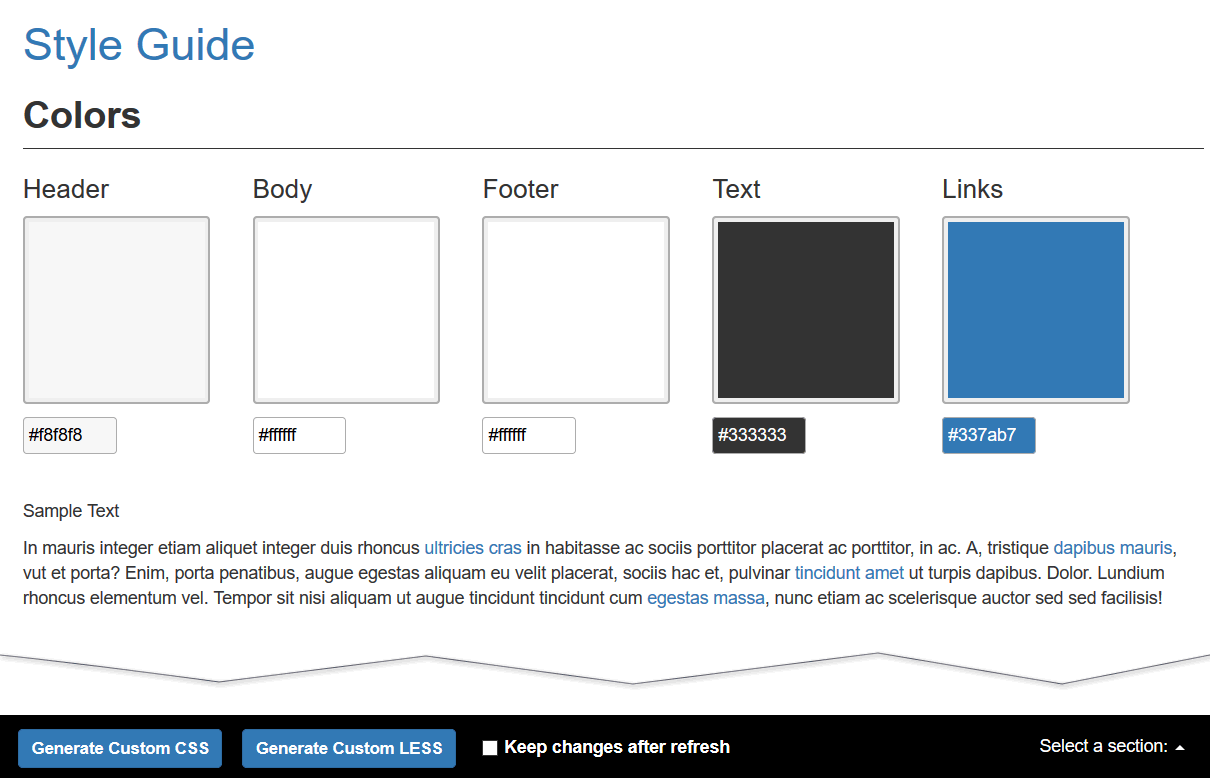Click the Header color swatch
Image resolution: width=1210 pixels, height=779 pixels.
(x=116, y=310)
